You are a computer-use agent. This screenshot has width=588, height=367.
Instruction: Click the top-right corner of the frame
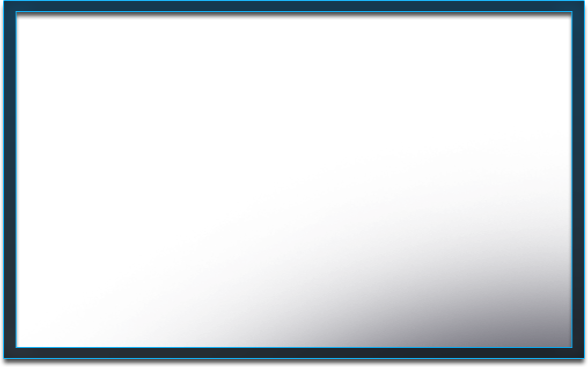point(578,6)
